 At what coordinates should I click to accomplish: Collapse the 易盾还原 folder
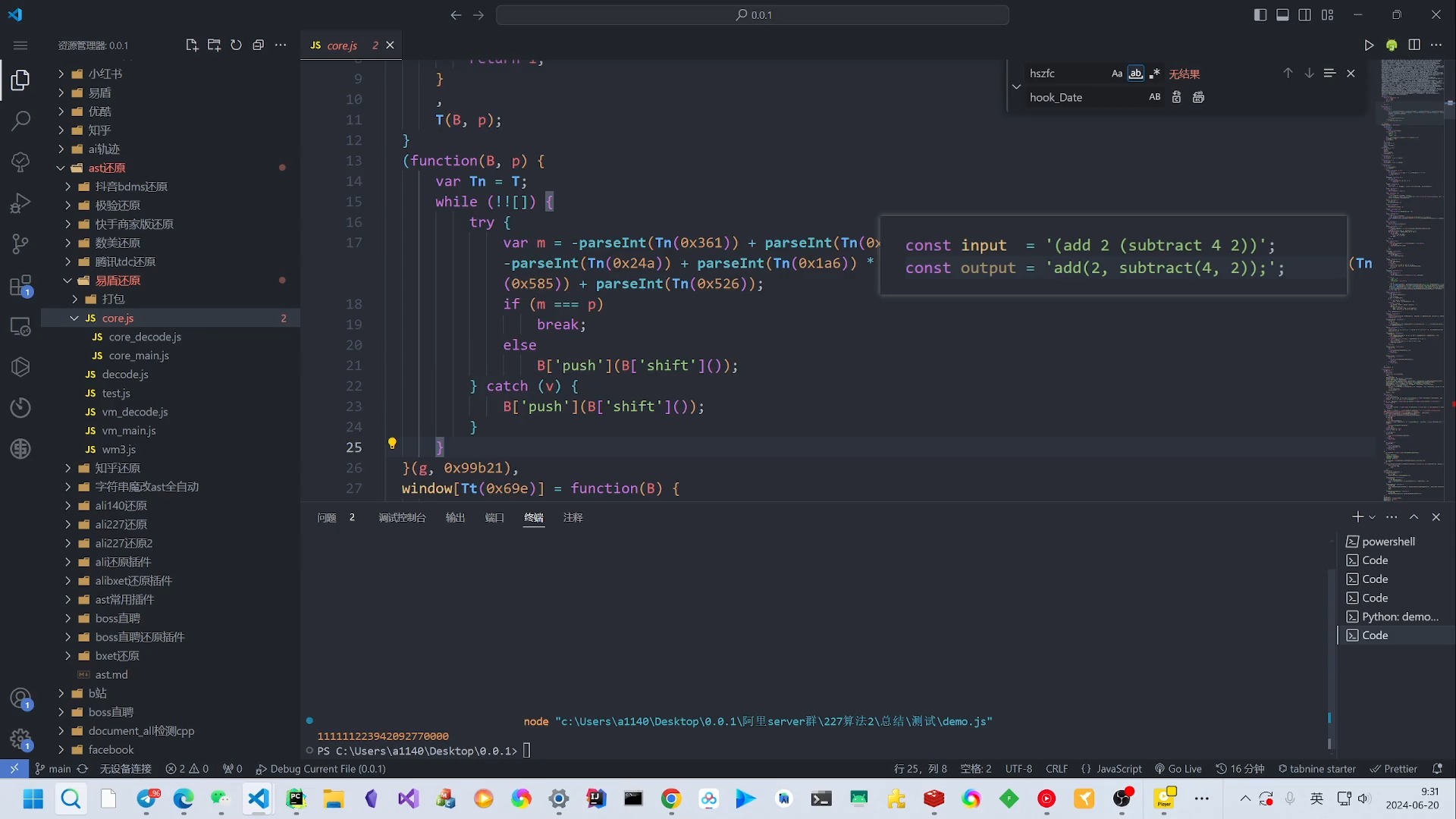(x=68, y=281)
